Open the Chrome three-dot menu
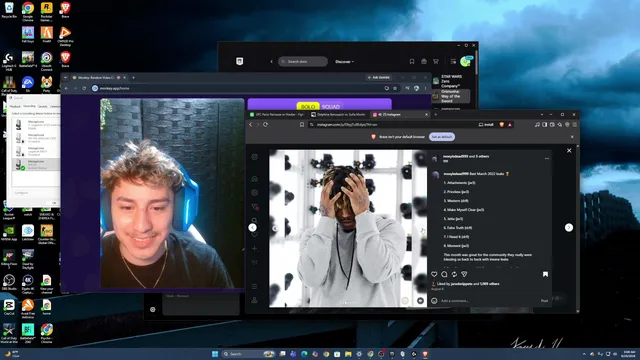 click(x=425, y=88)
